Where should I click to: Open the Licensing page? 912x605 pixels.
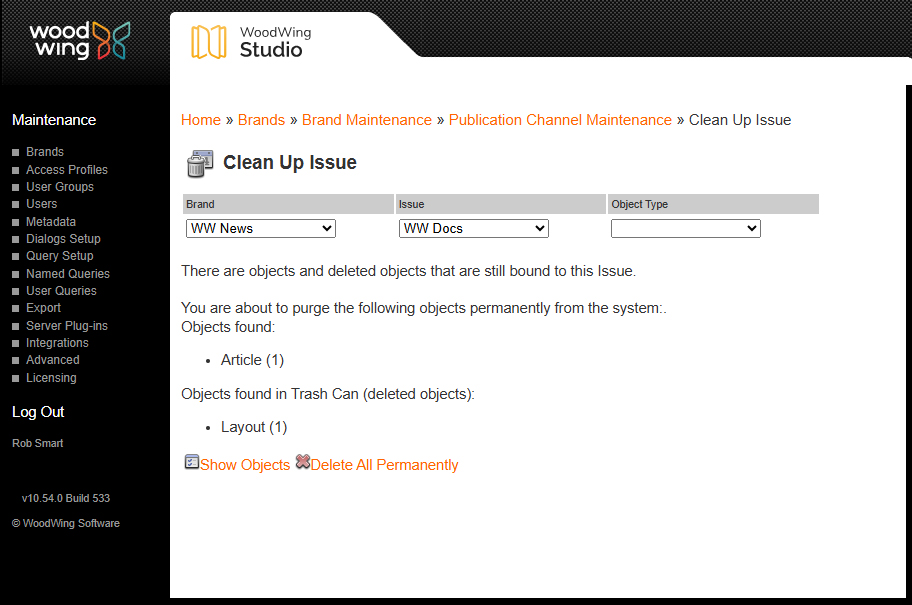click(50, 377)
